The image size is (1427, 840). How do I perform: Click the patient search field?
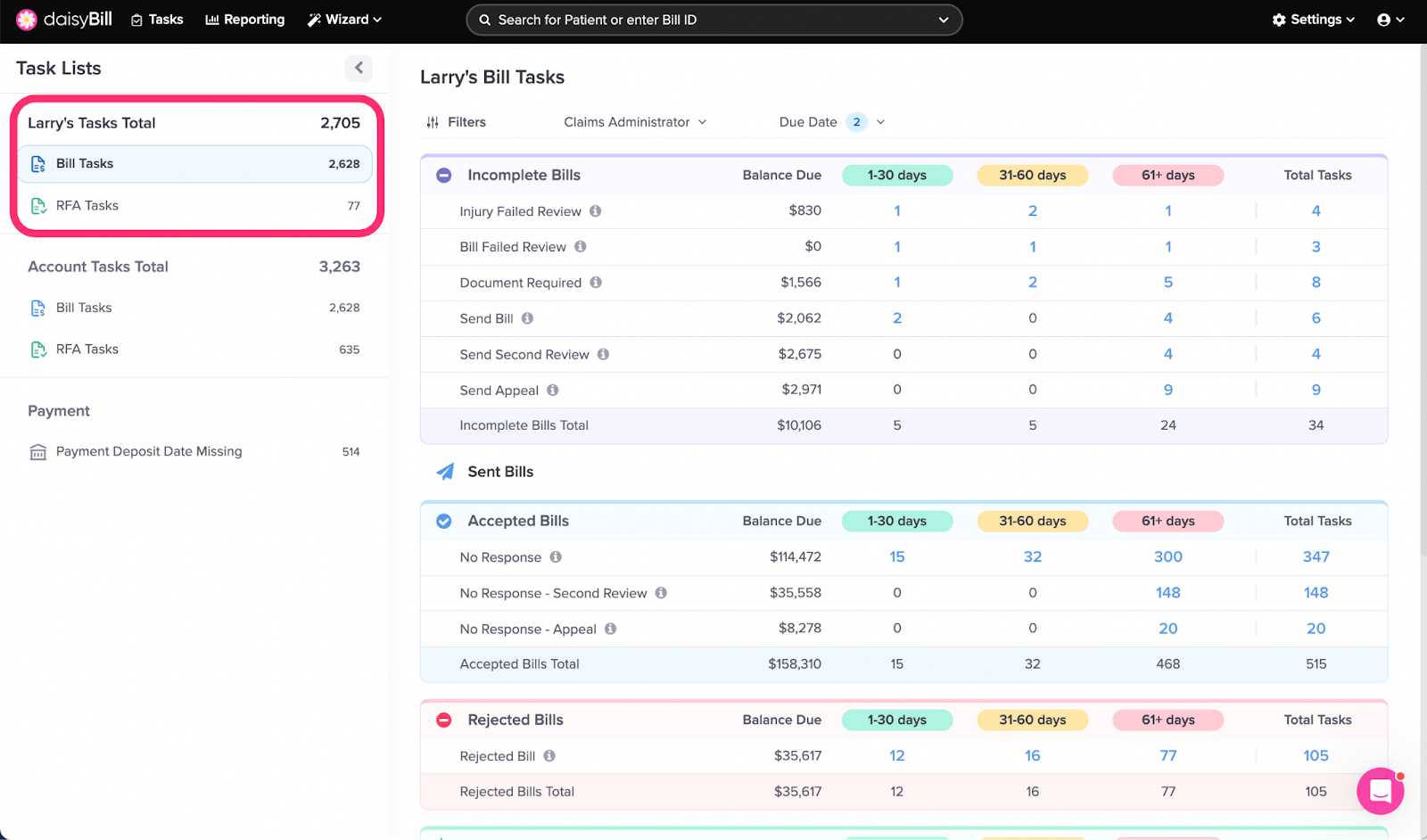[713, 20]
